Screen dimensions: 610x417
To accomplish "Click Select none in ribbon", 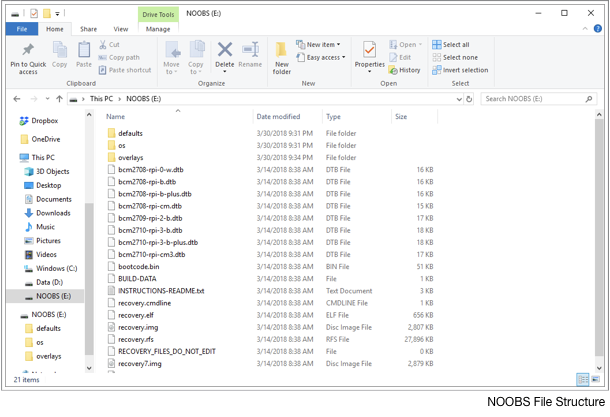I will pos(455,57).
